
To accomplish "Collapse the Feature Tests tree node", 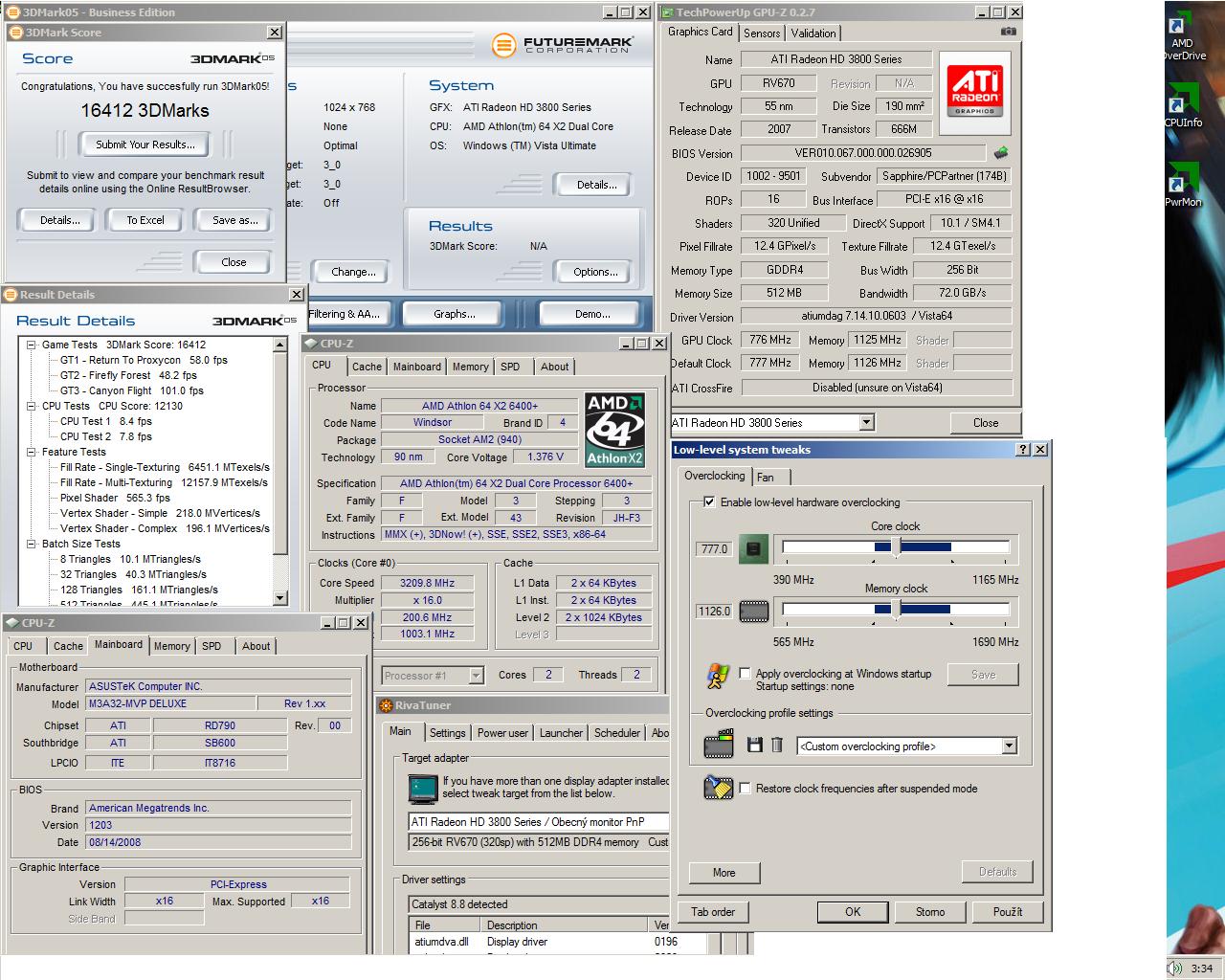I will (x=32, y=452).
